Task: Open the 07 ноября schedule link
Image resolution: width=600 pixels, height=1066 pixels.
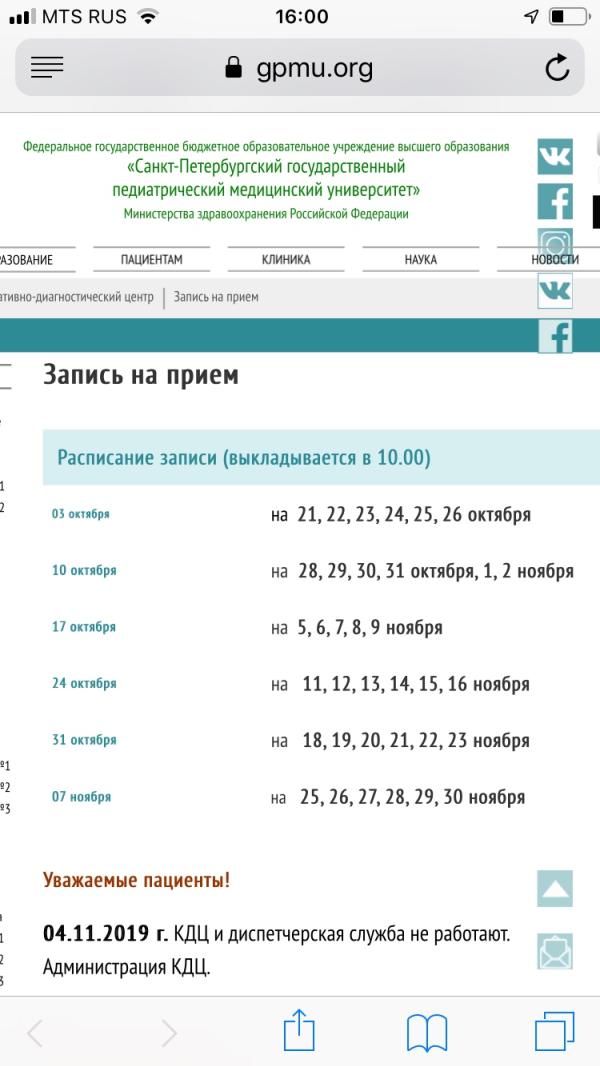Action: (x=81, y=796)
